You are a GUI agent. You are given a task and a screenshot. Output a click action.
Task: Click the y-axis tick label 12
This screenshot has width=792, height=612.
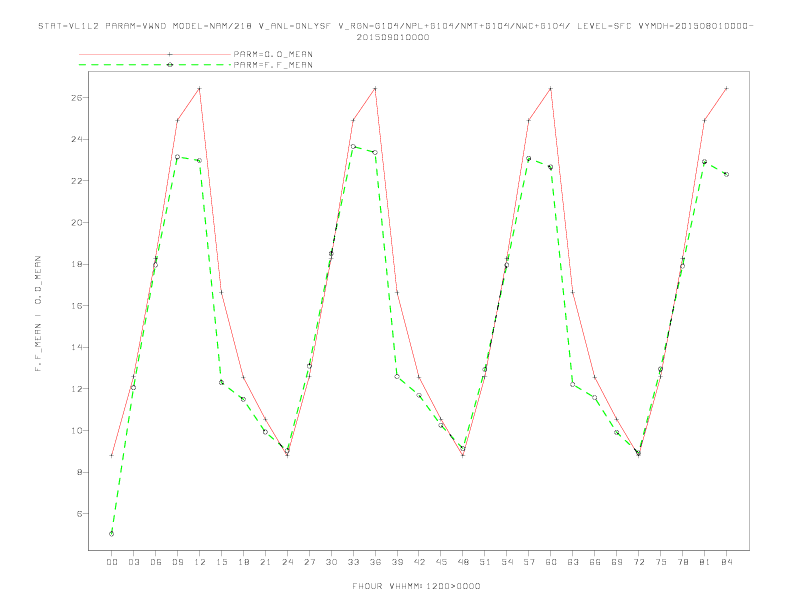[77, 389]
